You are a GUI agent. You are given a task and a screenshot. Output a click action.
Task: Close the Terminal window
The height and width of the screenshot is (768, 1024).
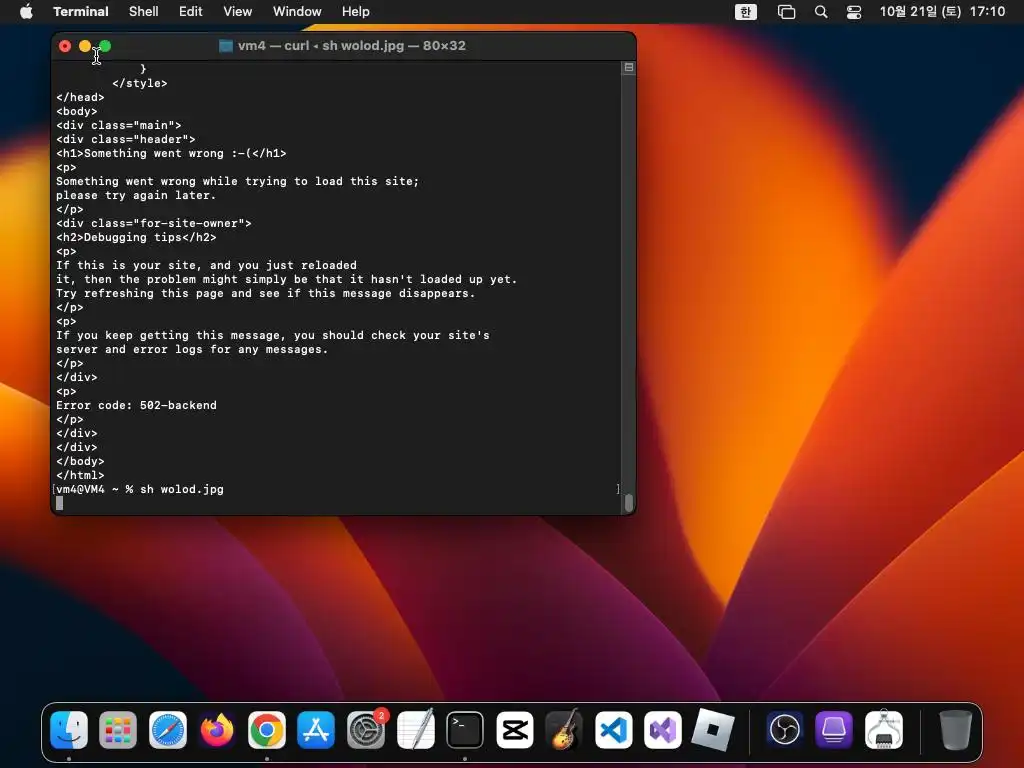(x=65, y=46)
